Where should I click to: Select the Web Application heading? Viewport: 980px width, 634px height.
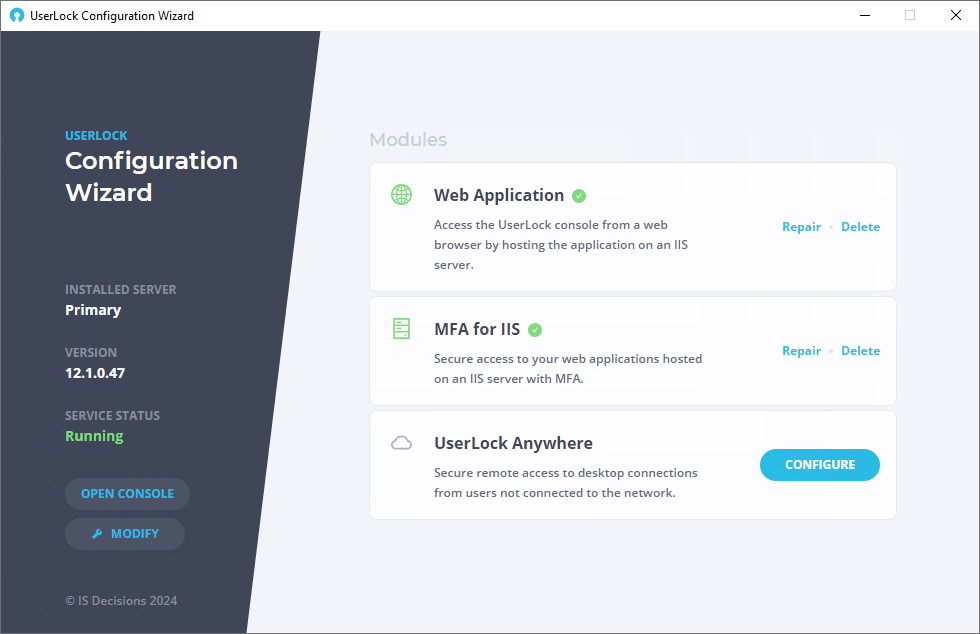(499, 195)
